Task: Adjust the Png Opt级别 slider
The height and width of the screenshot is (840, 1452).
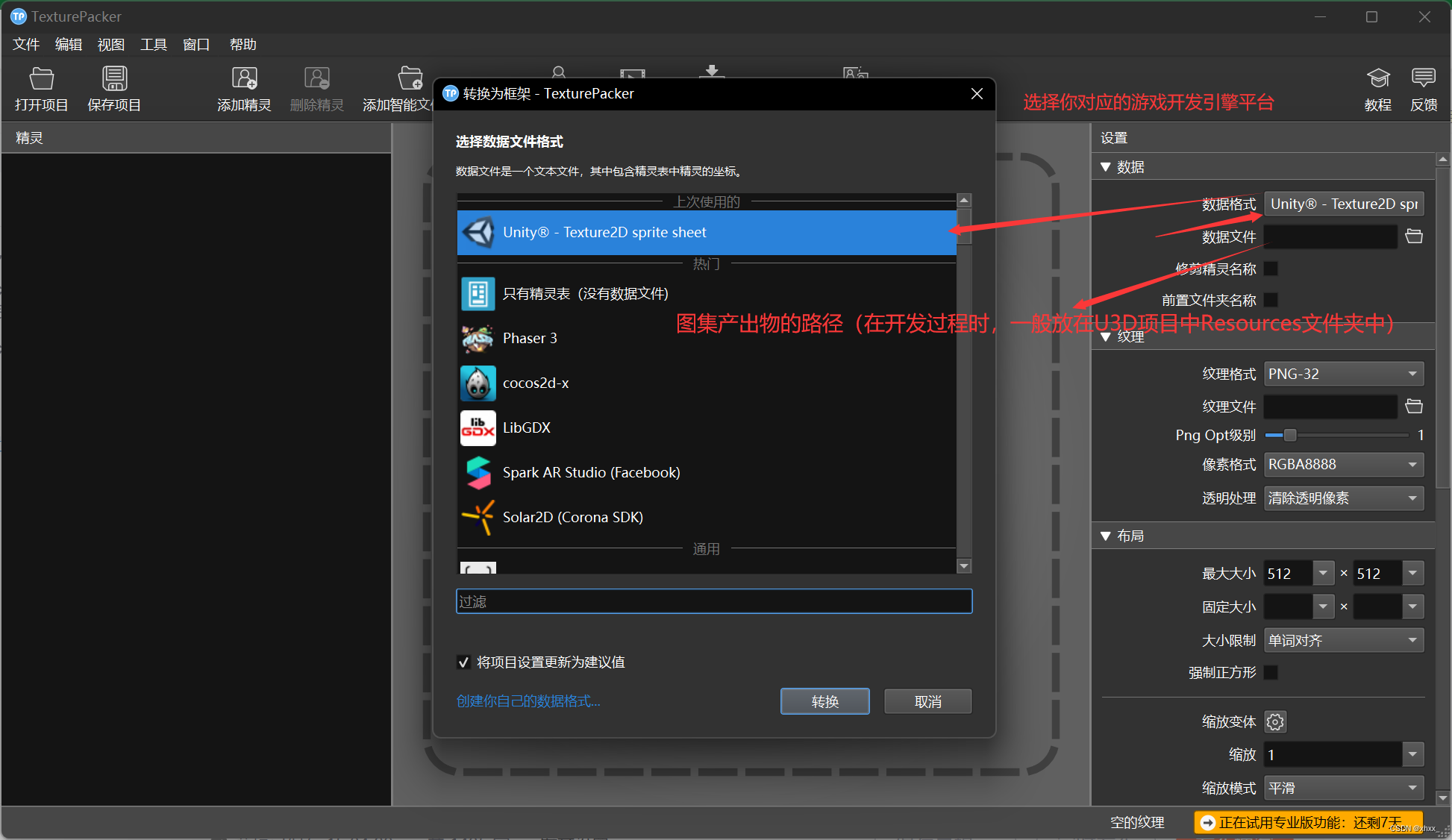Action: (x=1289, y=435)
